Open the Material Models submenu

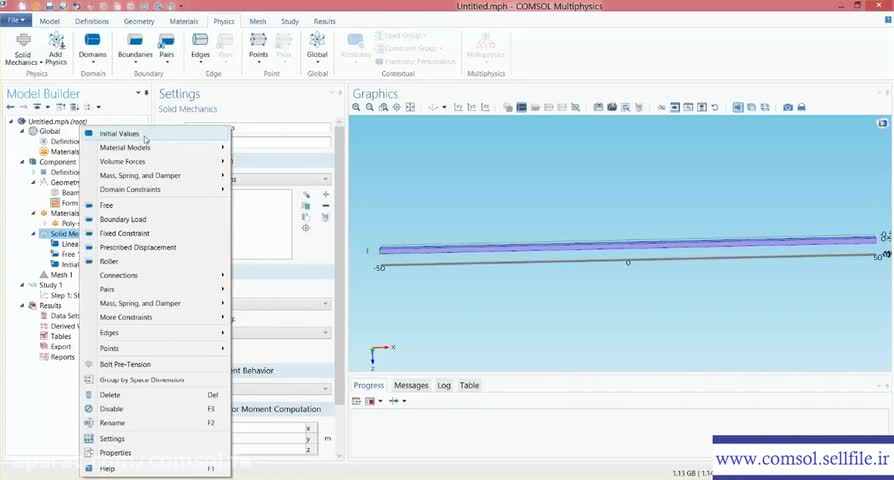pyautogui.click(x=156, y=147)
